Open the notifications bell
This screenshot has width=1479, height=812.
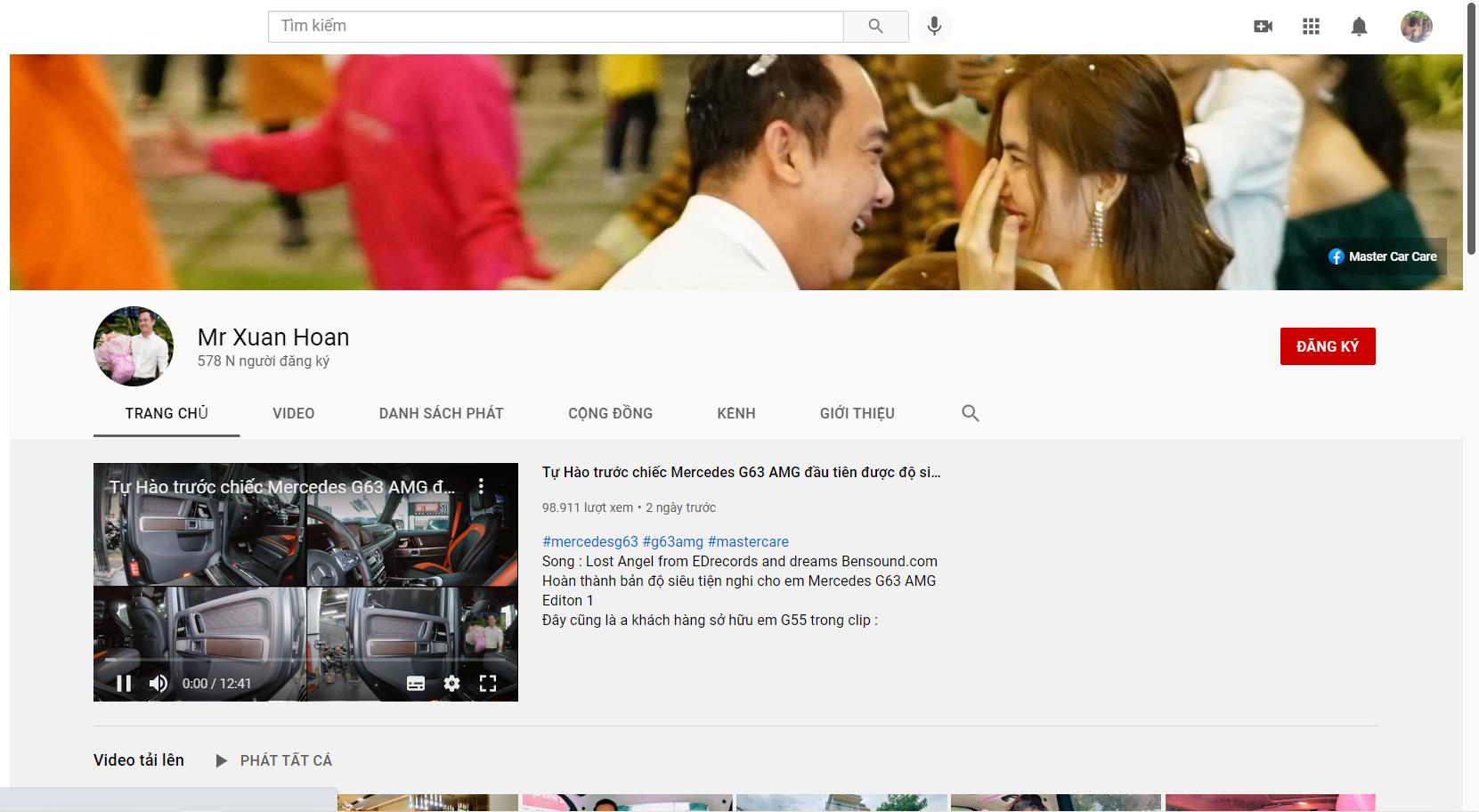[1359, 27]
